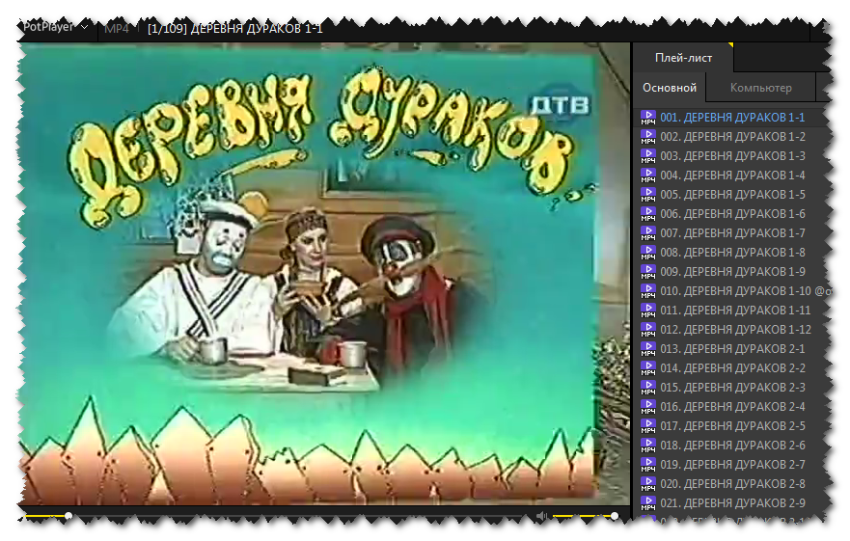Image resolution: width=850 pixels, height=541 pixels.
Task: Click the MP4 file icon beside item 018
Action: [648, 446]
